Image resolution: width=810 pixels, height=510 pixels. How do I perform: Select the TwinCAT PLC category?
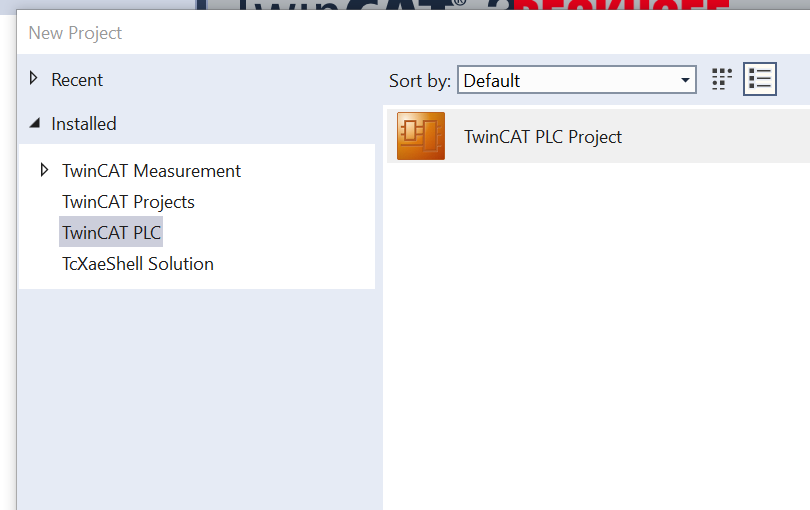[x=111, y=233]
